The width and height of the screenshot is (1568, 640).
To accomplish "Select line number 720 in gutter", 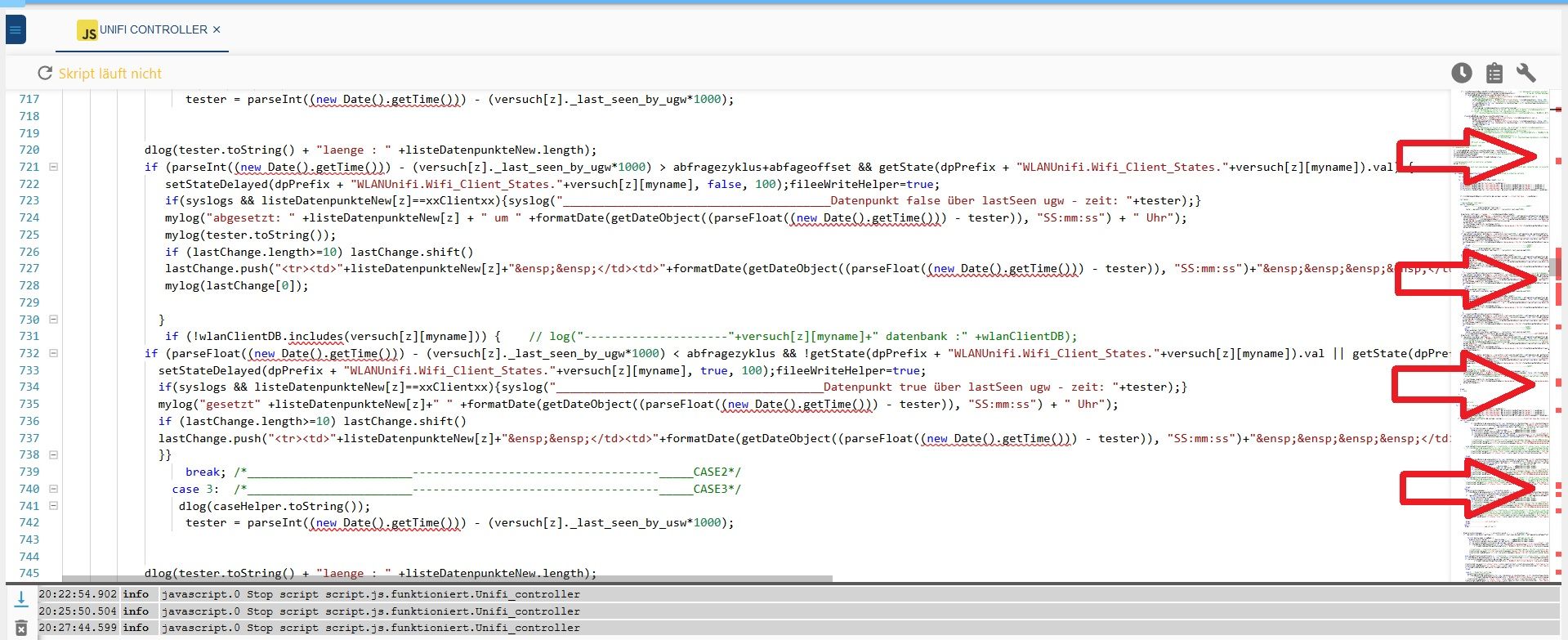I will (x=29, y=150).
